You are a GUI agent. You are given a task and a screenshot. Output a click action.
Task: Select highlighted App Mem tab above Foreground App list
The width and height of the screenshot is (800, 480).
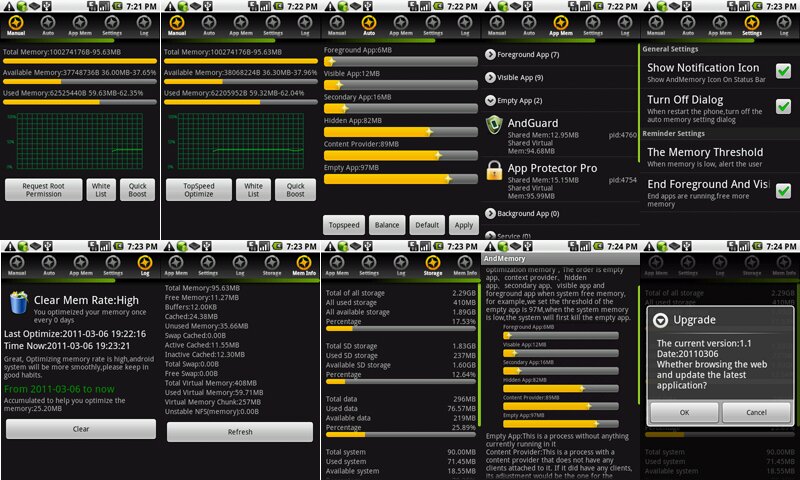(561, 26)
